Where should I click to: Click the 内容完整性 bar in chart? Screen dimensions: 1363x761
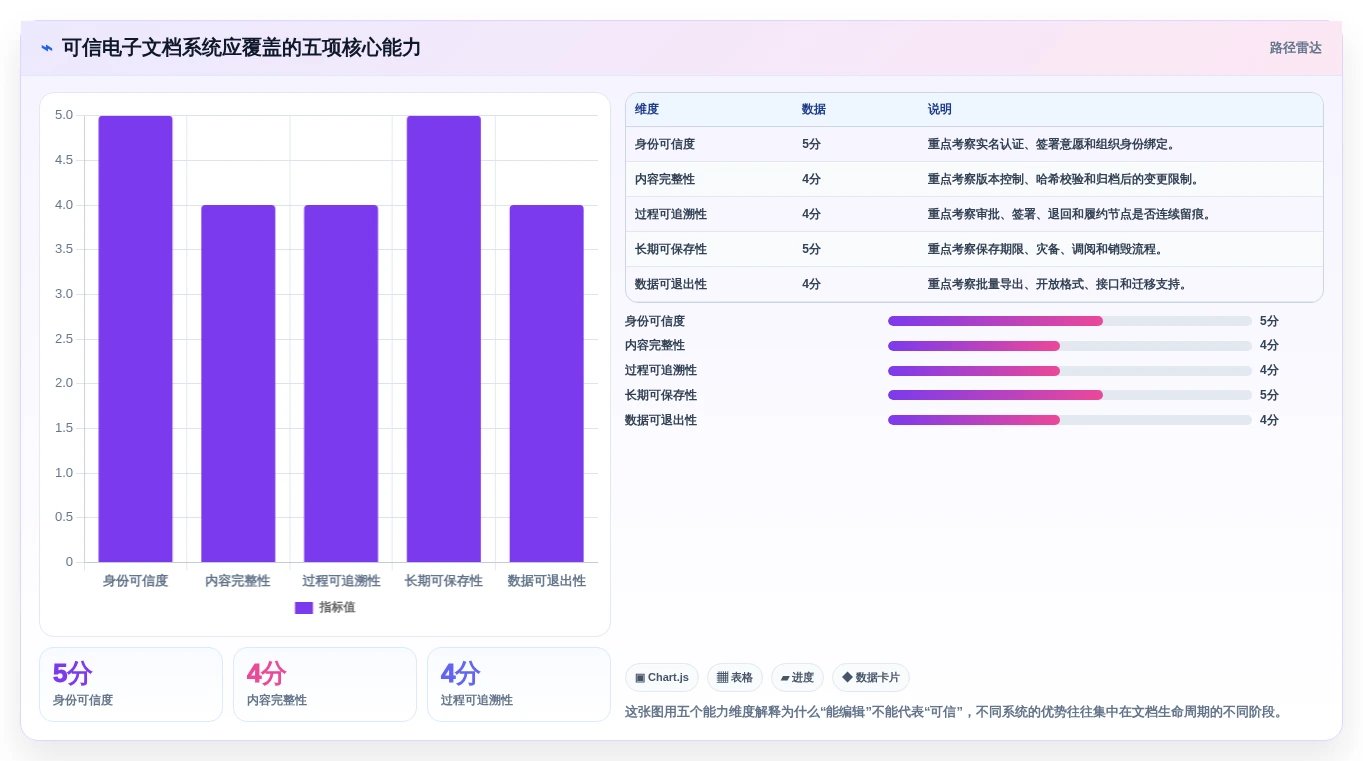(238, 384)
